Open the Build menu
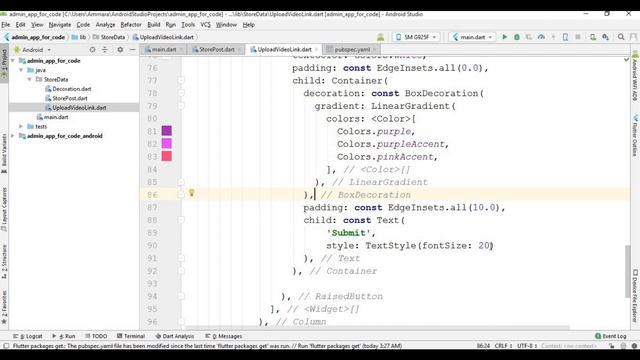Screen dimensions: 640x360 click(x=153, y=25)
